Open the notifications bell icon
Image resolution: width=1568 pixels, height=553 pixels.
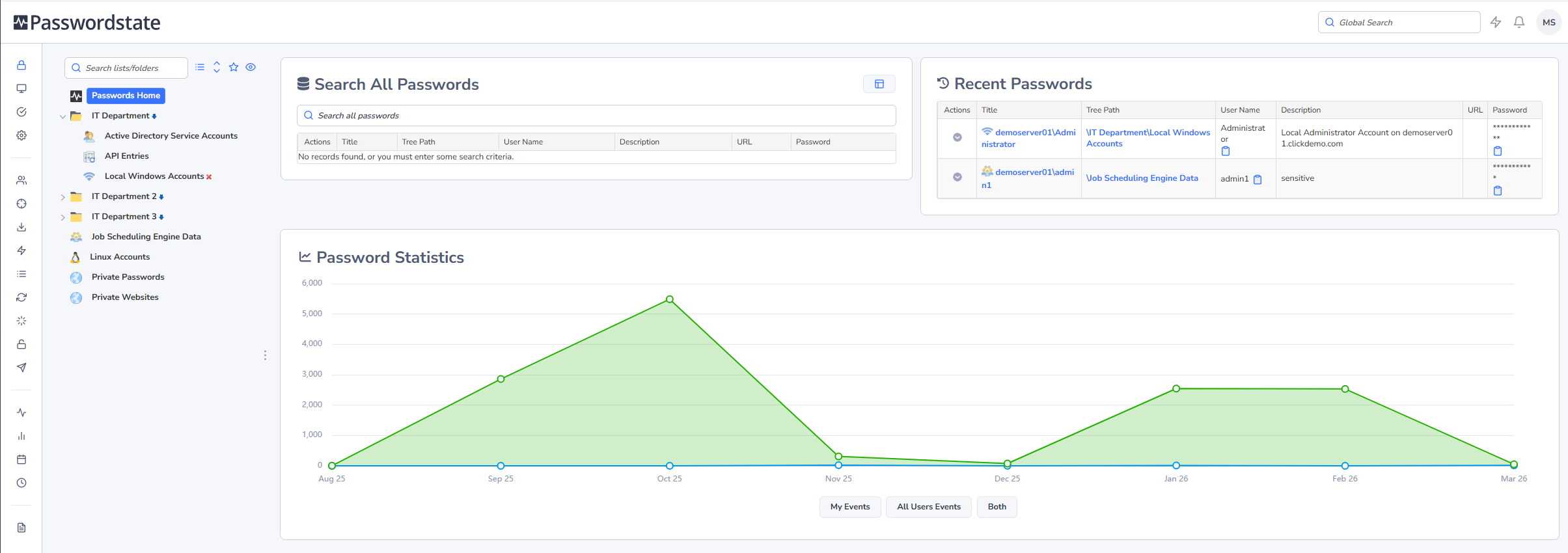point(1519,22)
